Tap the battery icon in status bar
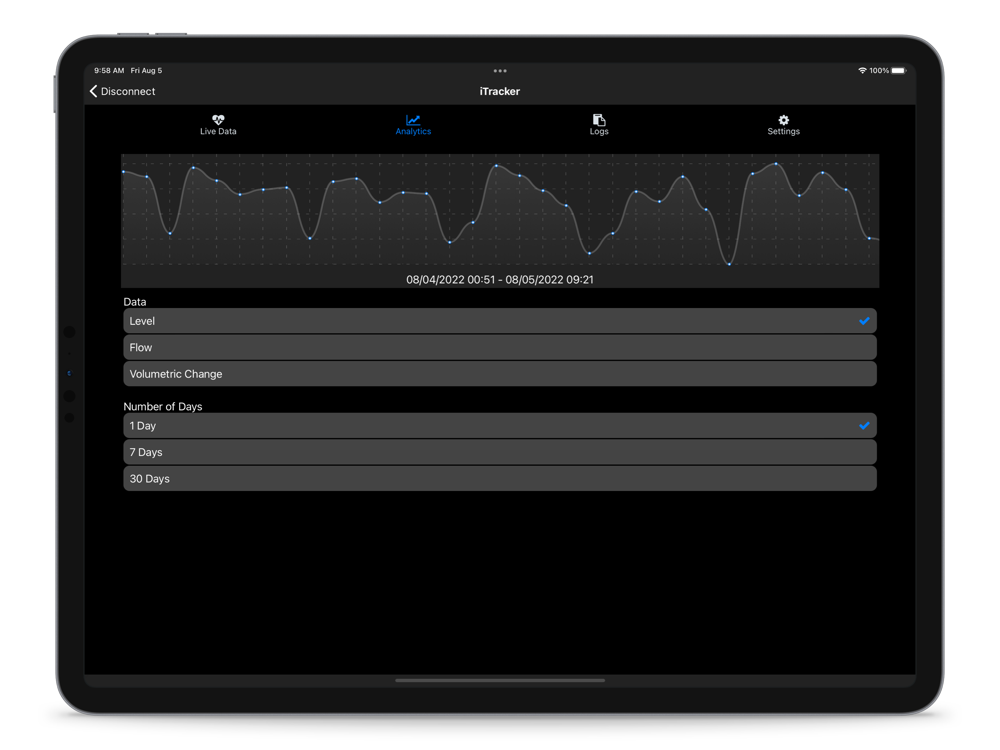1000x750 pixels. point(899,70)
